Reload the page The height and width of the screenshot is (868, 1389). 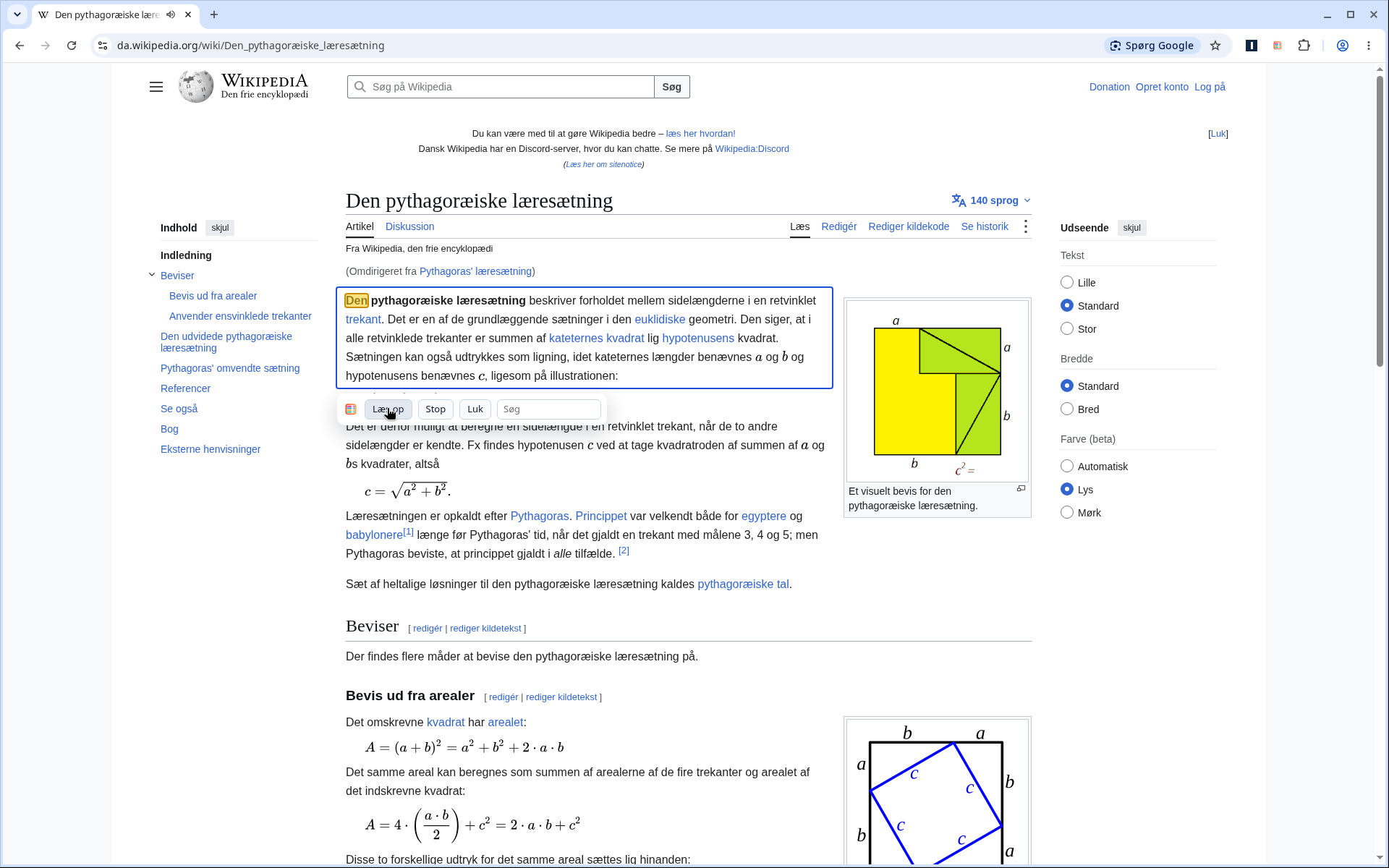coord(72,46)
